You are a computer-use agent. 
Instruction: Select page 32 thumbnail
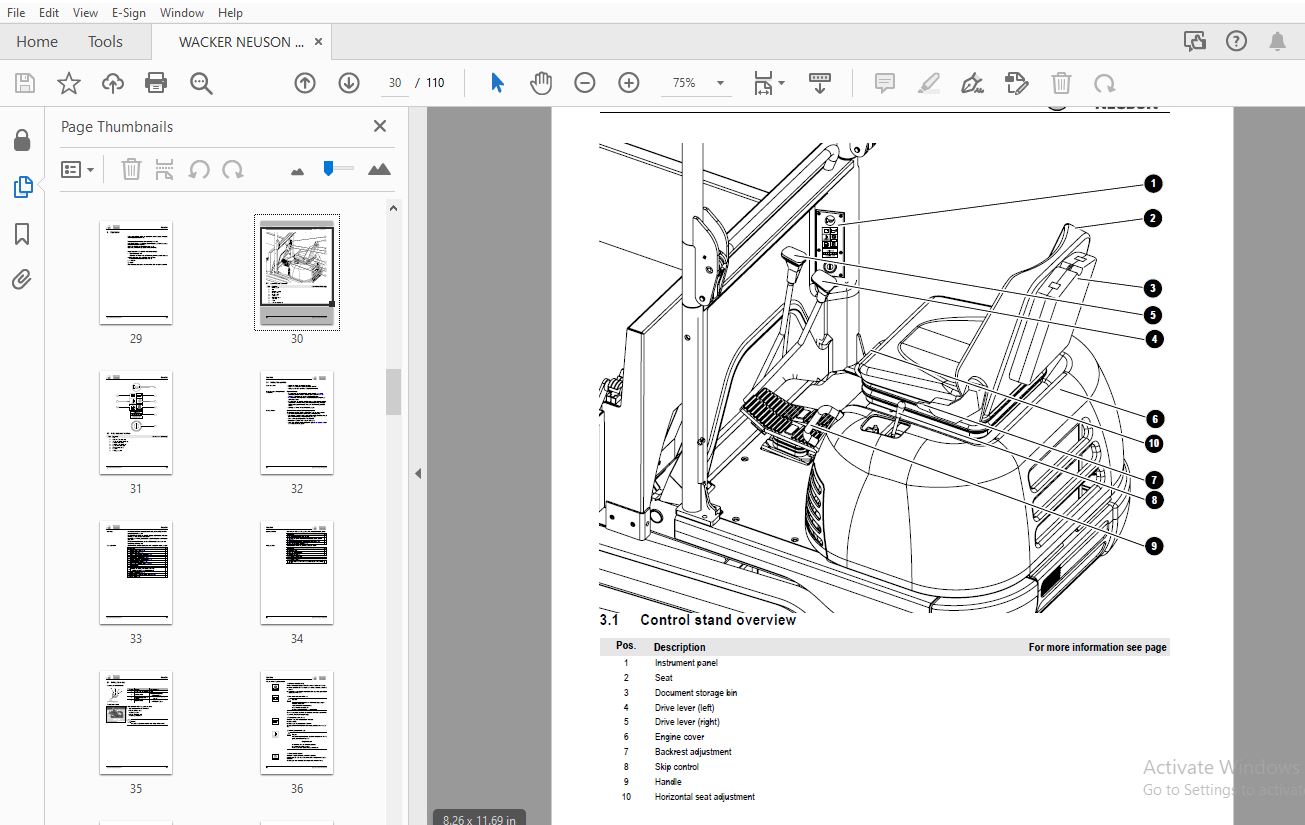click(x=297, y=423)
